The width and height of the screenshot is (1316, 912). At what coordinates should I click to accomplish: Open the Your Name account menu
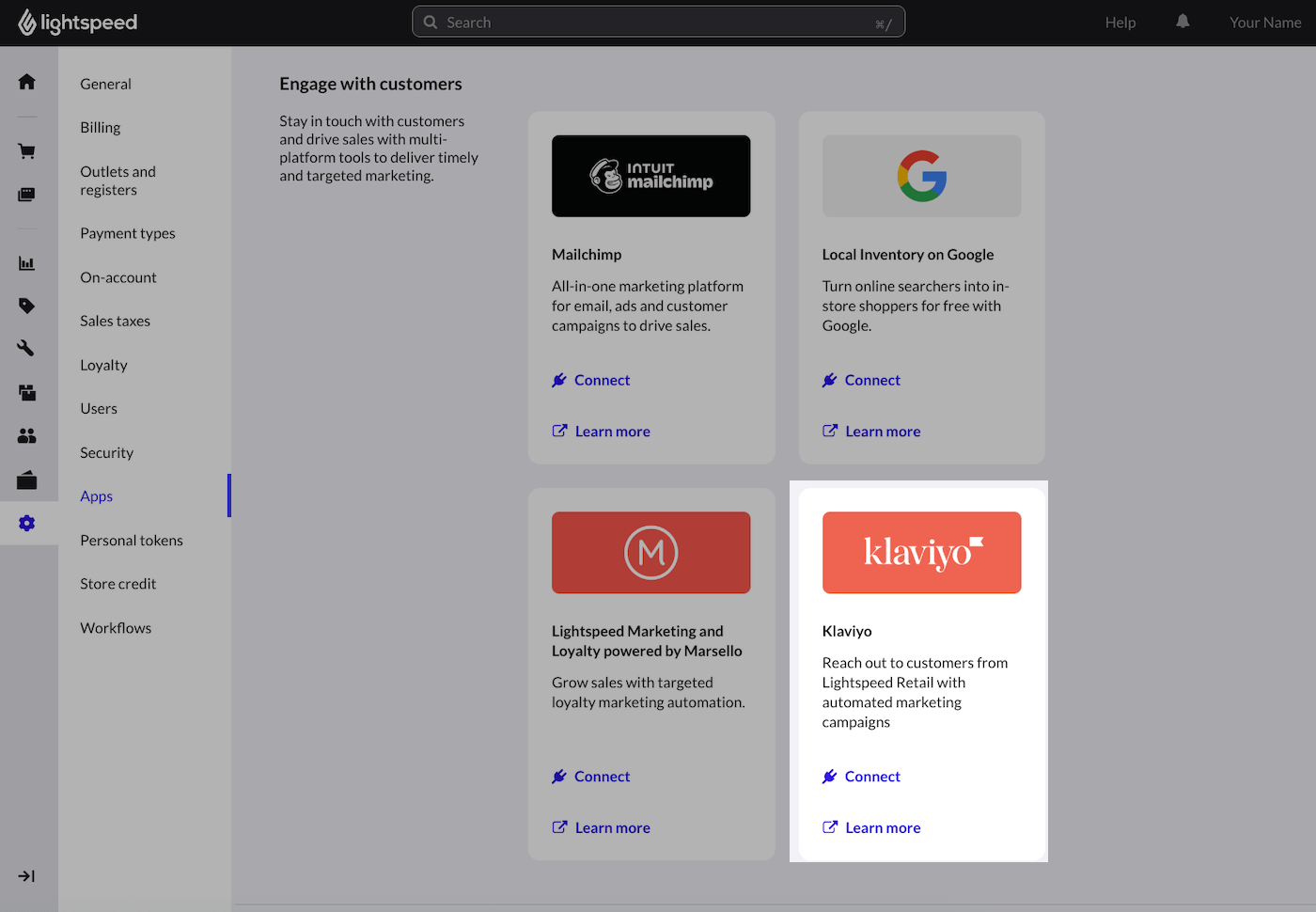[1265, 21]
